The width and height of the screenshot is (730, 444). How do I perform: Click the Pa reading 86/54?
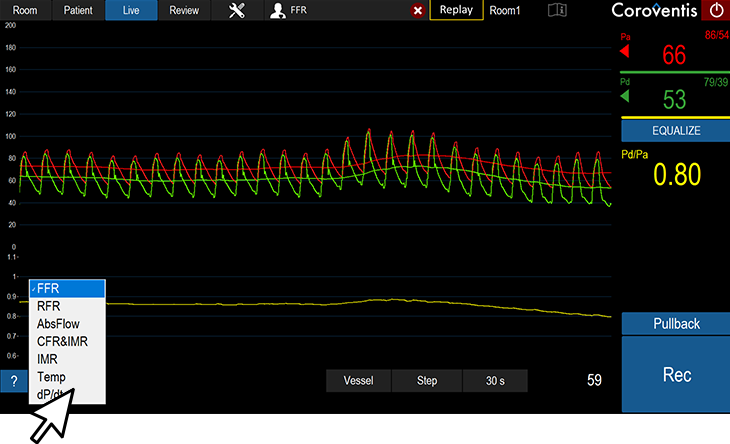pyautogui.click(x=716, y=35)
